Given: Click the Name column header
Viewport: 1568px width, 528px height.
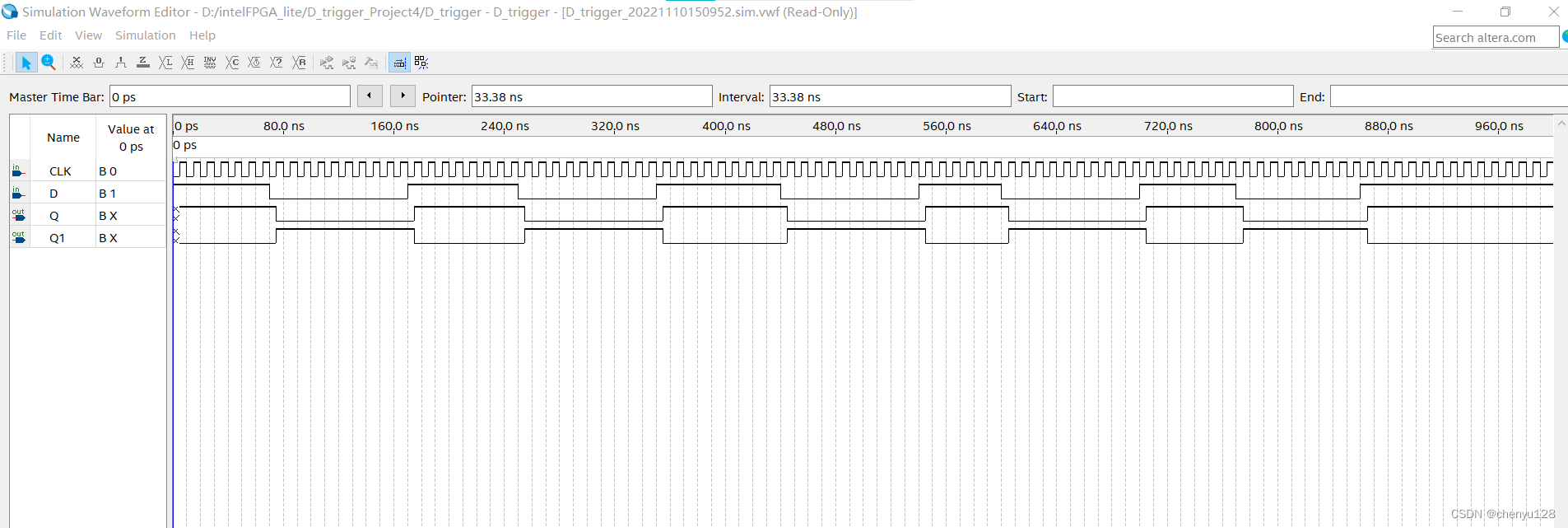Looking at the screenshot, I should click(x=63, y=138).
